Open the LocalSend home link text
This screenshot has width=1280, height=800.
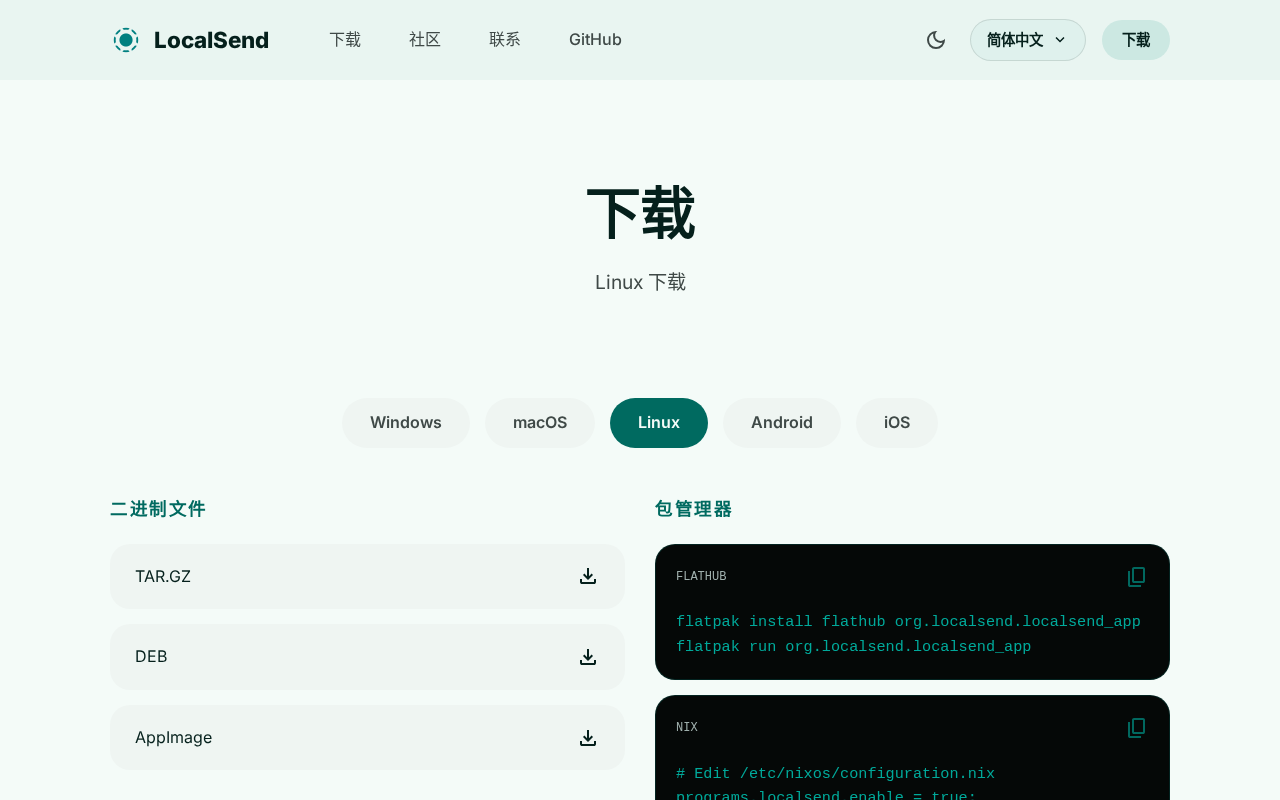coord(211,40)
